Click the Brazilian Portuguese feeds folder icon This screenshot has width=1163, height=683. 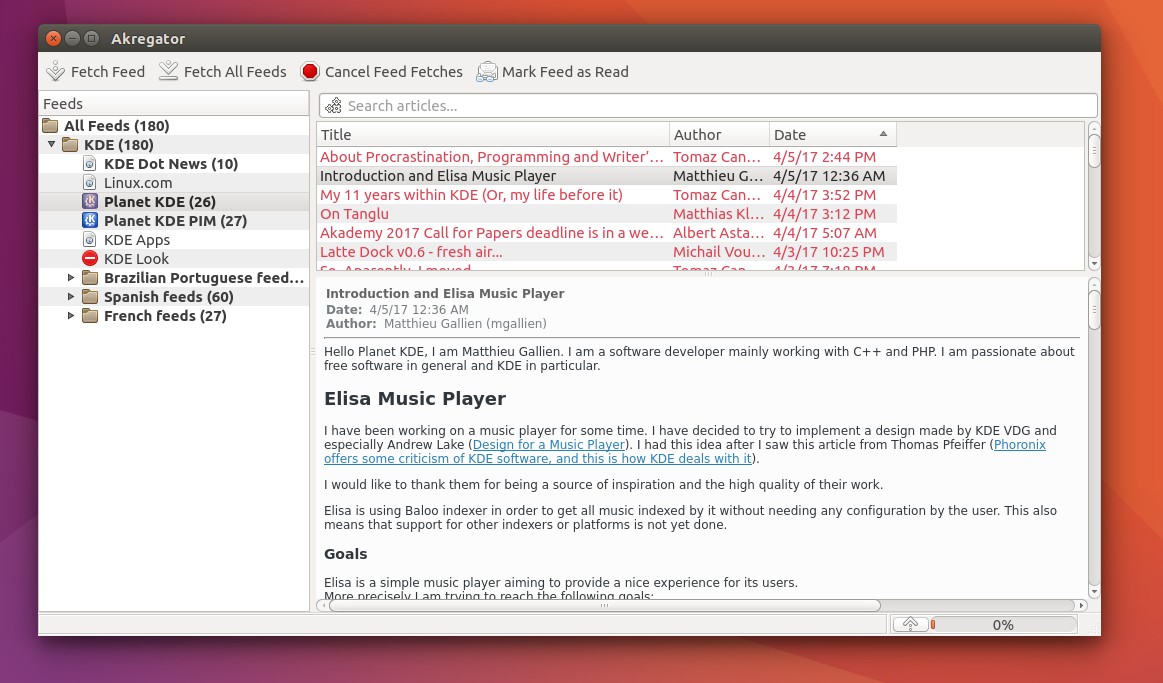coord(90,277)
